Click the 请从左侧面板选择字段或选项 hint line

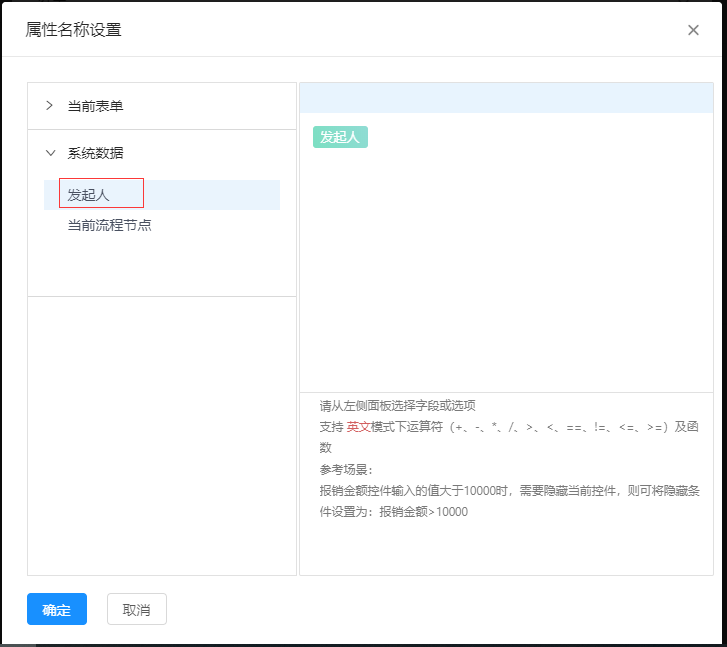pyautogui.click(x=397, y=406)
